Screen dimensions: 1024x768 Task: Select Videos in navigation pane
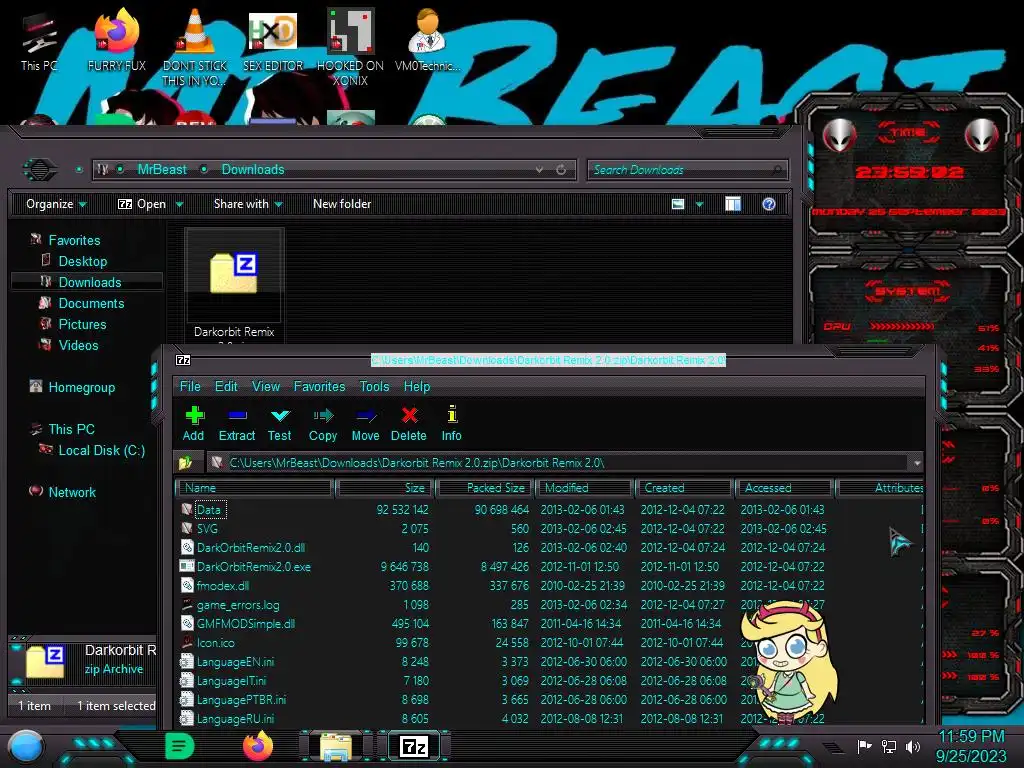pyautogui.click(x=78, y=345)
